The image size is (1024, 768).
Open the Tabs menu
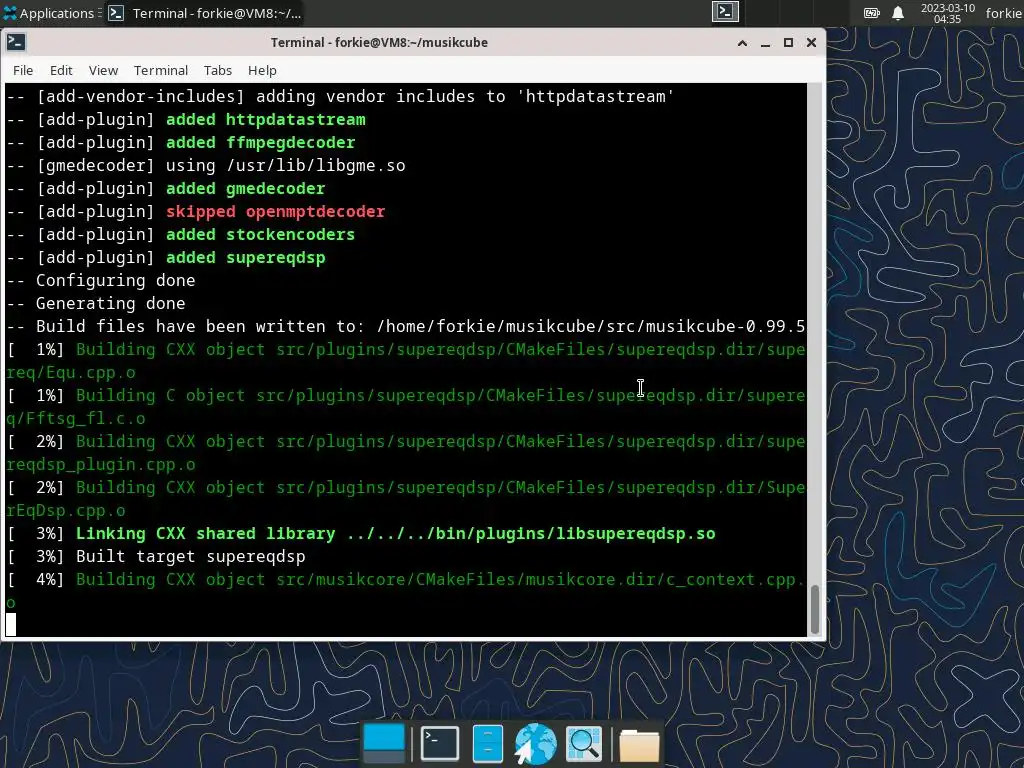pos(217,71)
